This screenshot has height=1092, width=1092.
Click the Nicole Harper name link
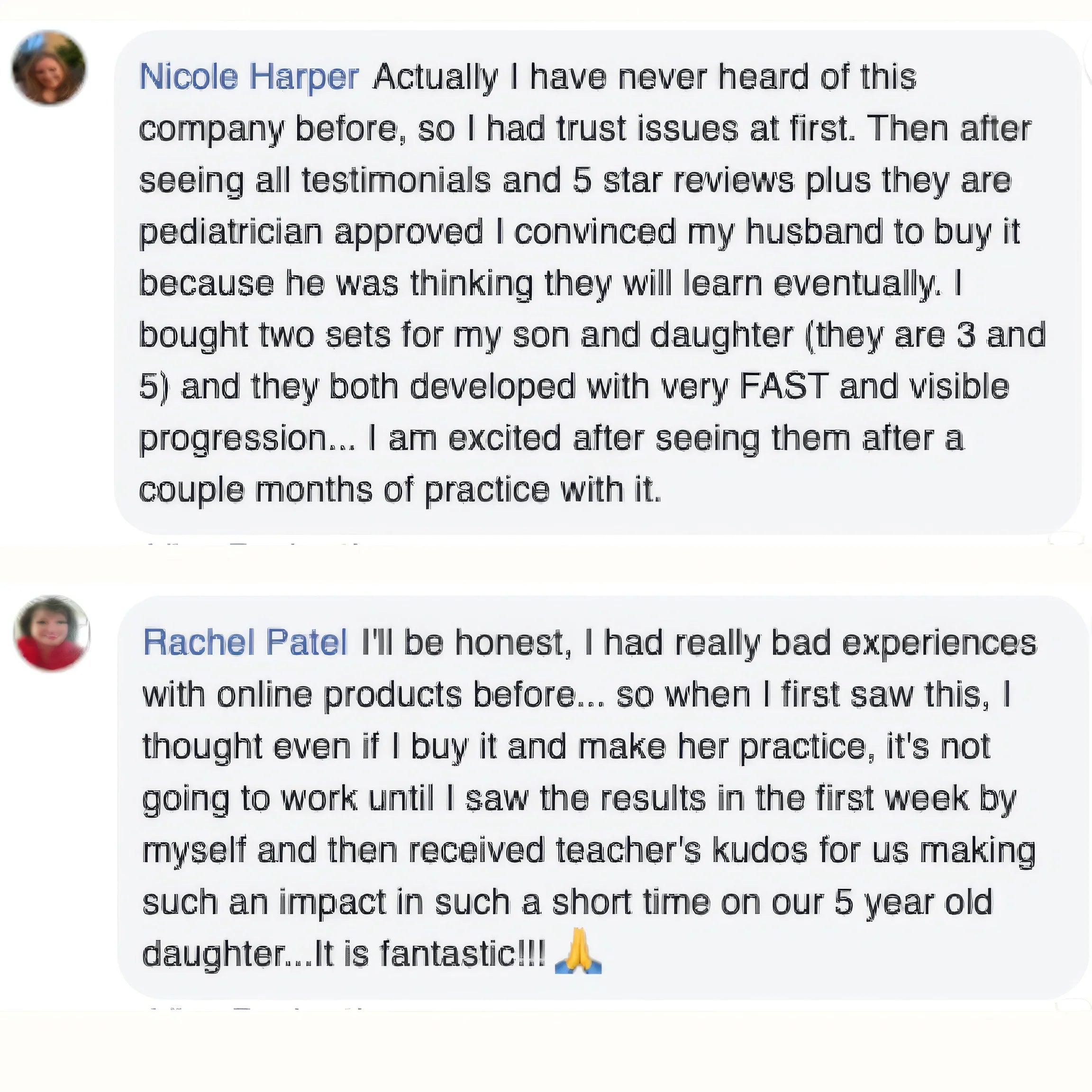pos(249,77)
